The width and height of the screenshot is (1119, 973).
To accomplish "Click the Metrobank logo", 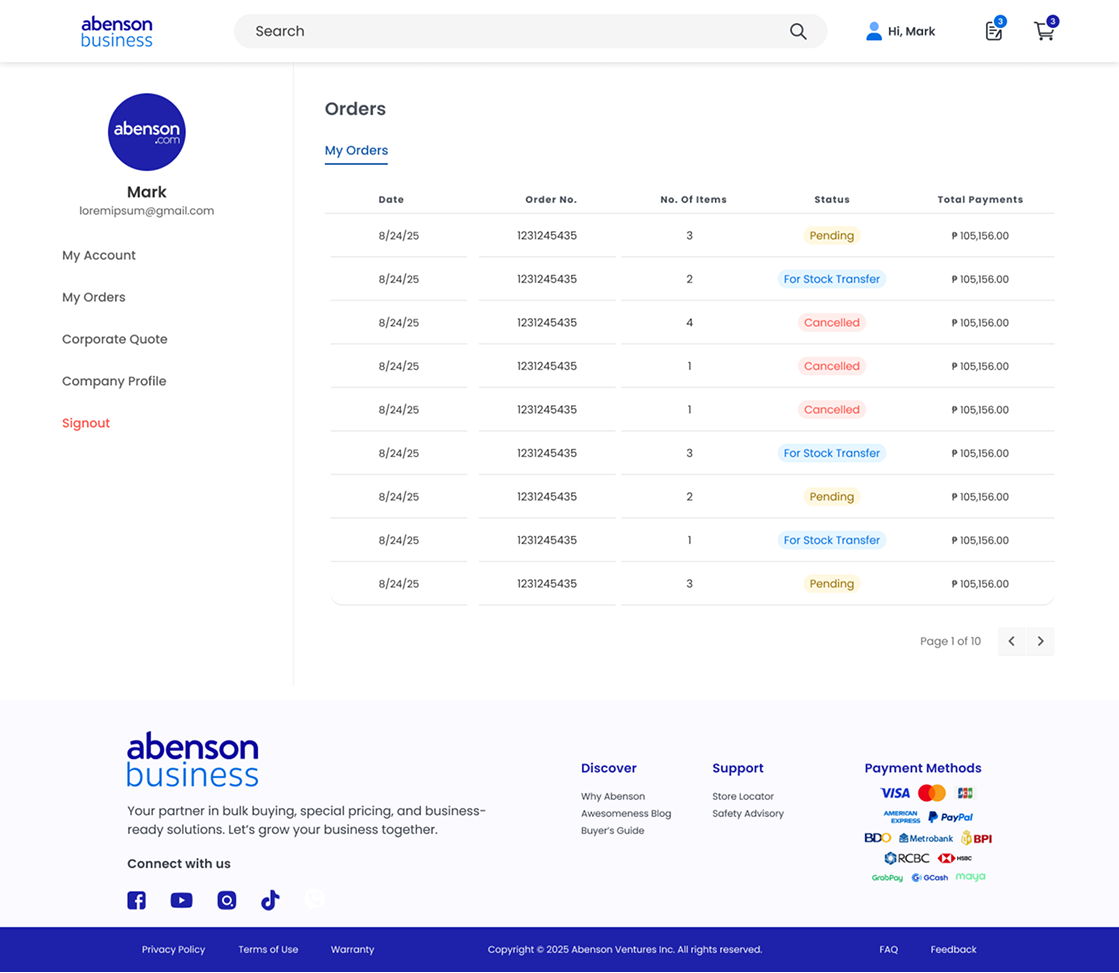I will coord(926,838).
